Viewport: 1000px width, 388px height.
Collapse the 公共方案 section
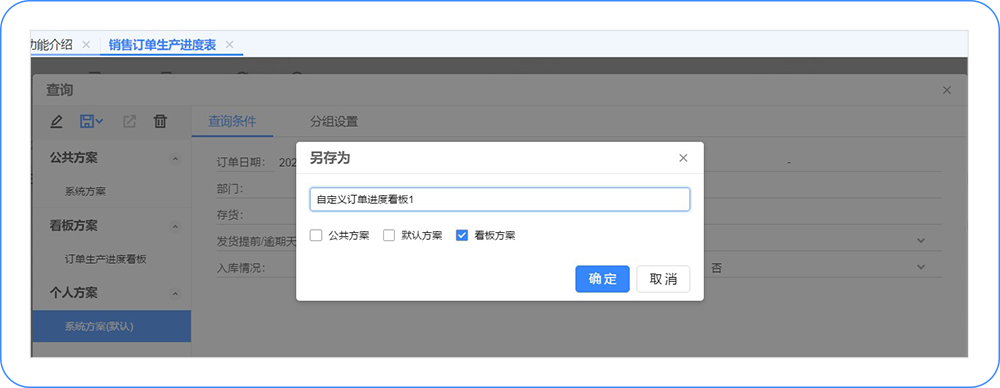pos(175,158)
